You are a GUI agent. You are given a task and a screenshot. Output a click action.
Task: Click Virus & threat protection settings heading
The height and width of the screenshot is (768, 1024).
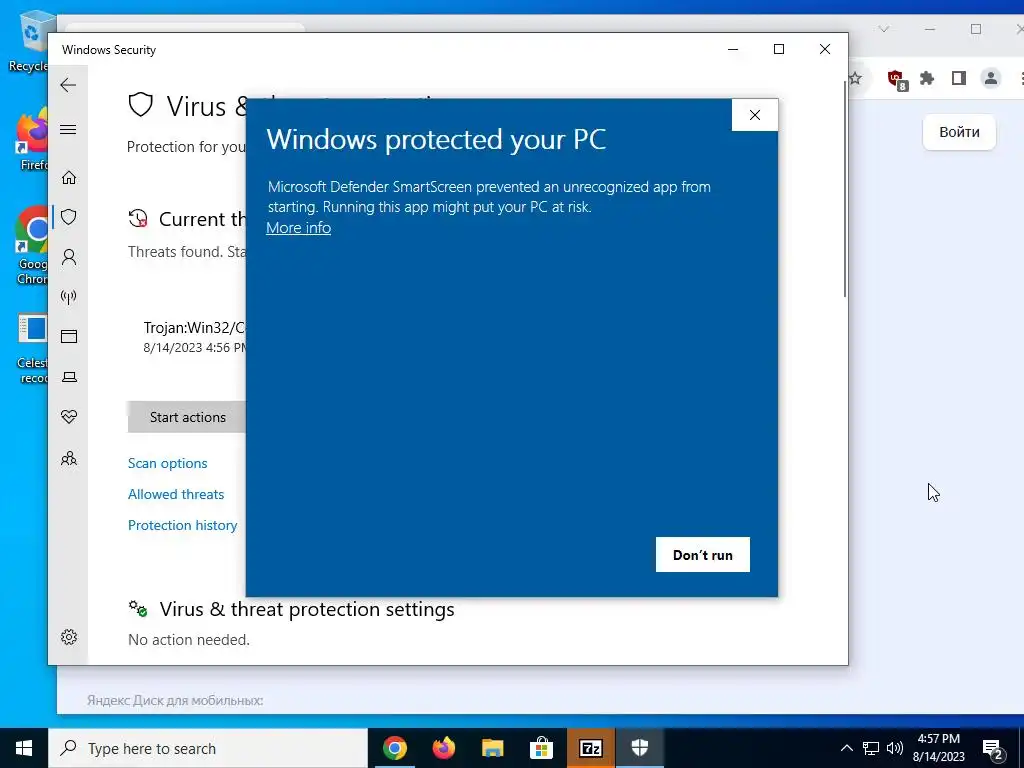click(307, 609)
